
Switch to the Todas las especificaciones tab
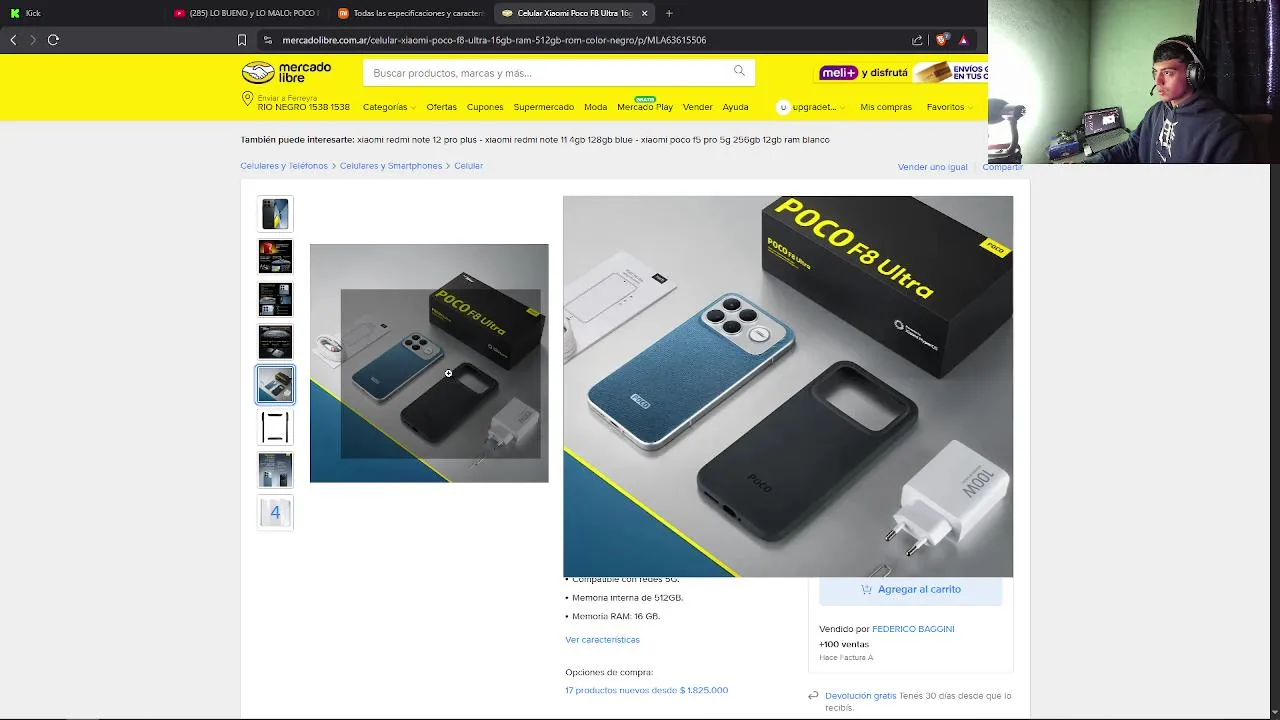click(410, 13)
